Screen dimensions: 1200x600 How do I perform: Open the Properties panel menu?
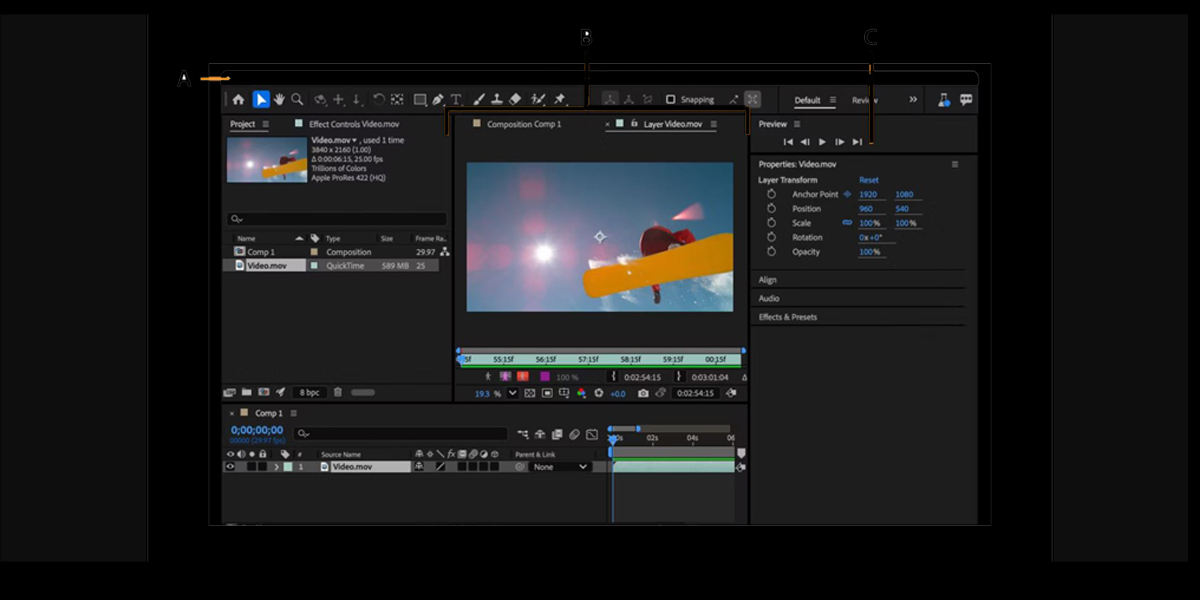(955, 164)
